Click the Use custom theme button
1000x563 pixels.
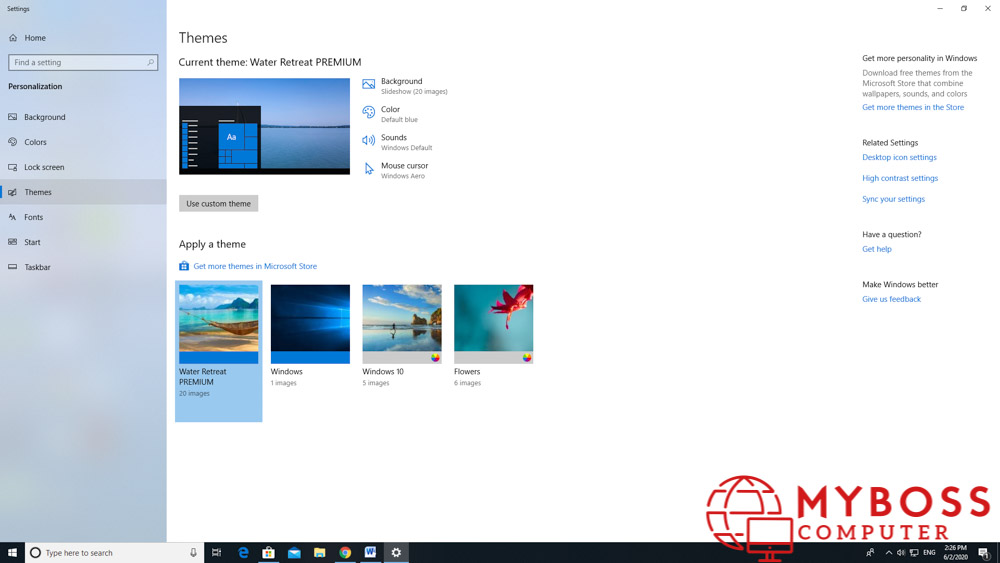coord(218,203)
